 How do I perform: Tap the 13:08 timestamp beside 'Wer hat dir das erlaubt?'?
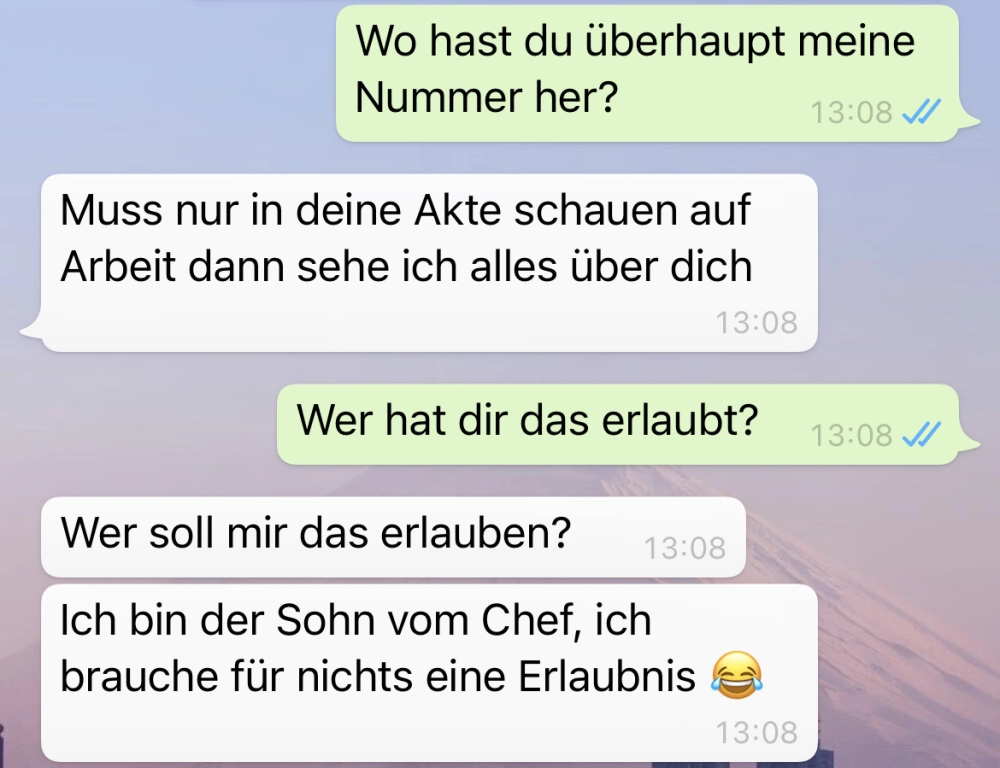(851, 436)
